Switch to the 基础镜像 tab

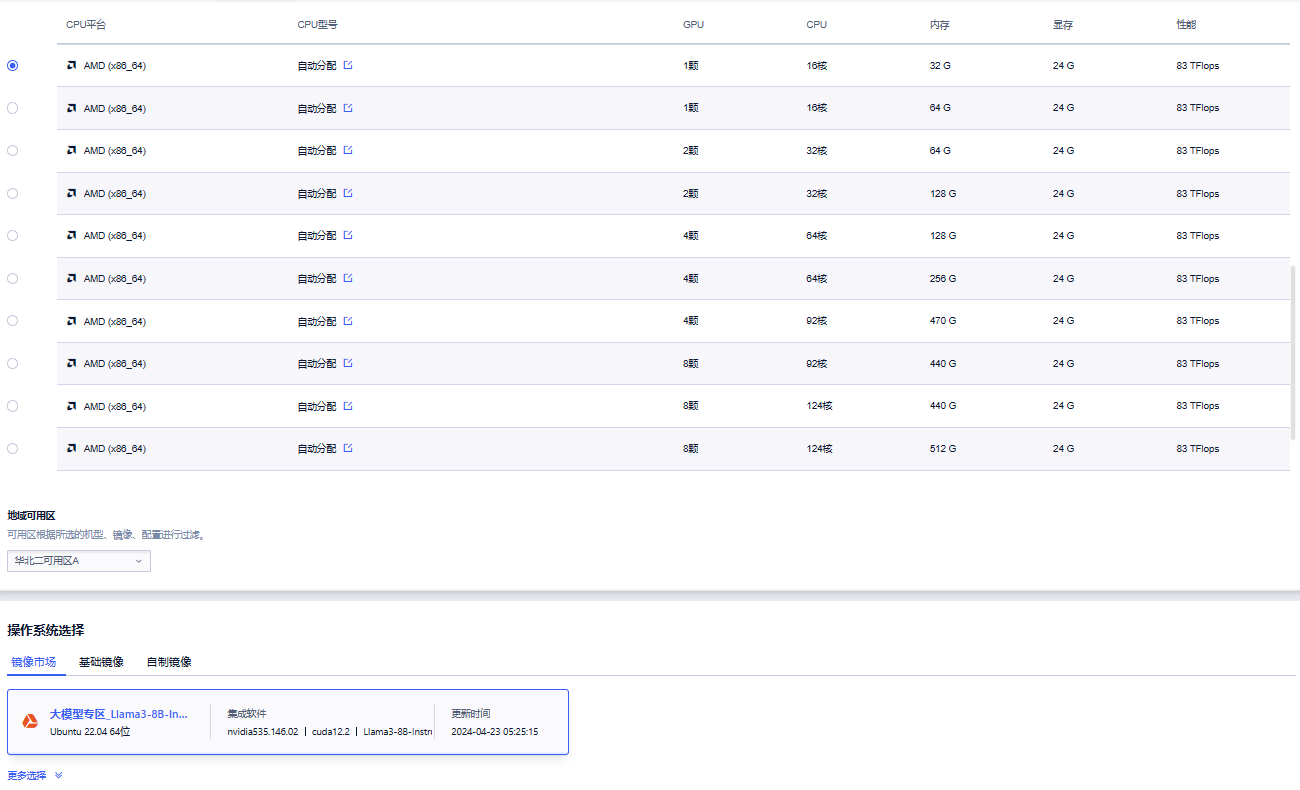tap(101, 662)
